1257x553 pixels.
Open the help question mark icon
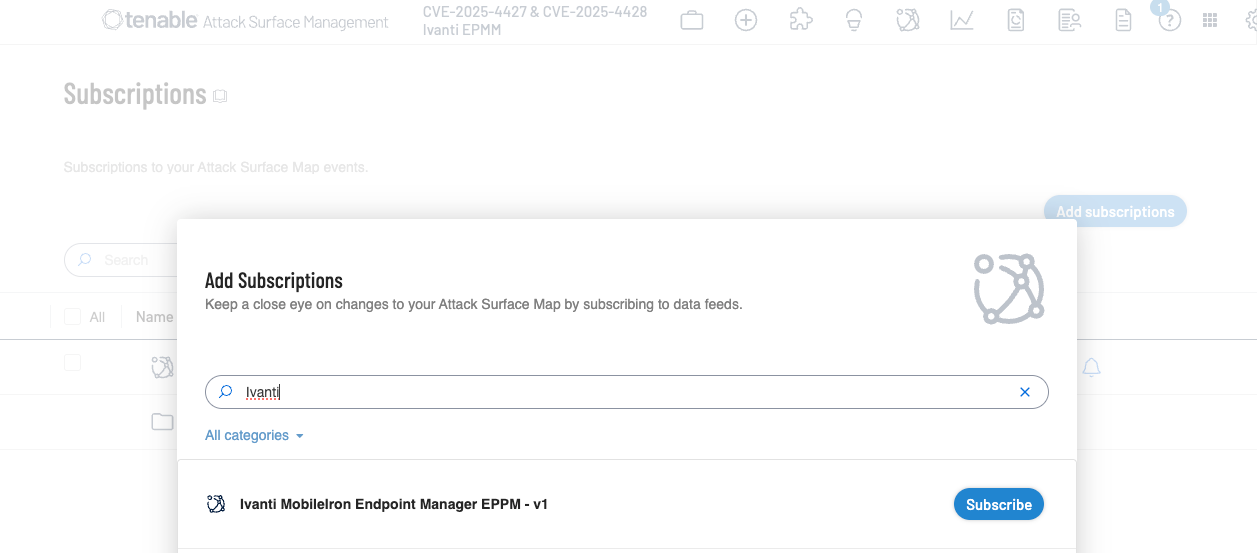[1170, 22]
